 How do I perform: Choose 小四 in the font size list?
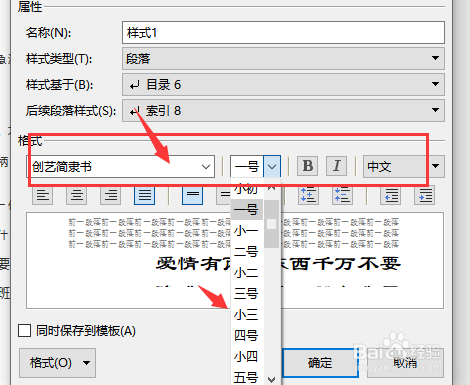point(247,357)
